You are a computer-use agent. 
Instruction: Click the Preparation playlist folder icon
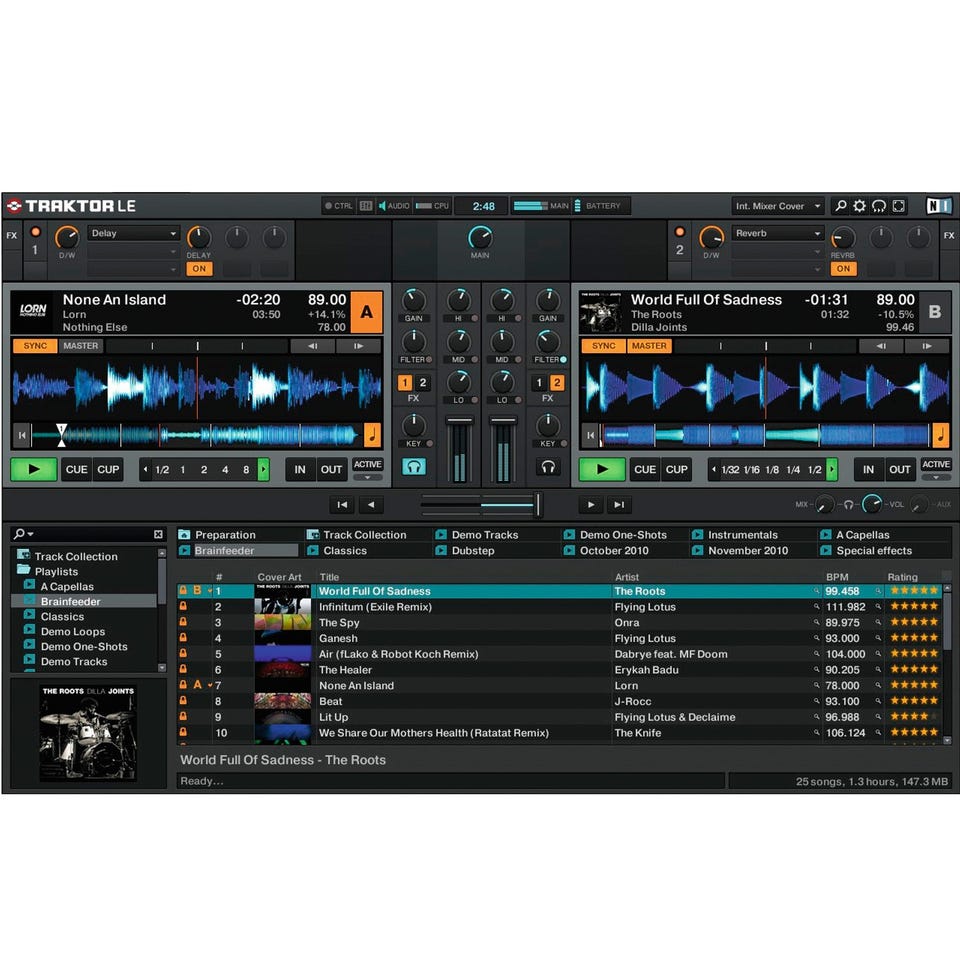pyautogui.click(x=184, y=534)
